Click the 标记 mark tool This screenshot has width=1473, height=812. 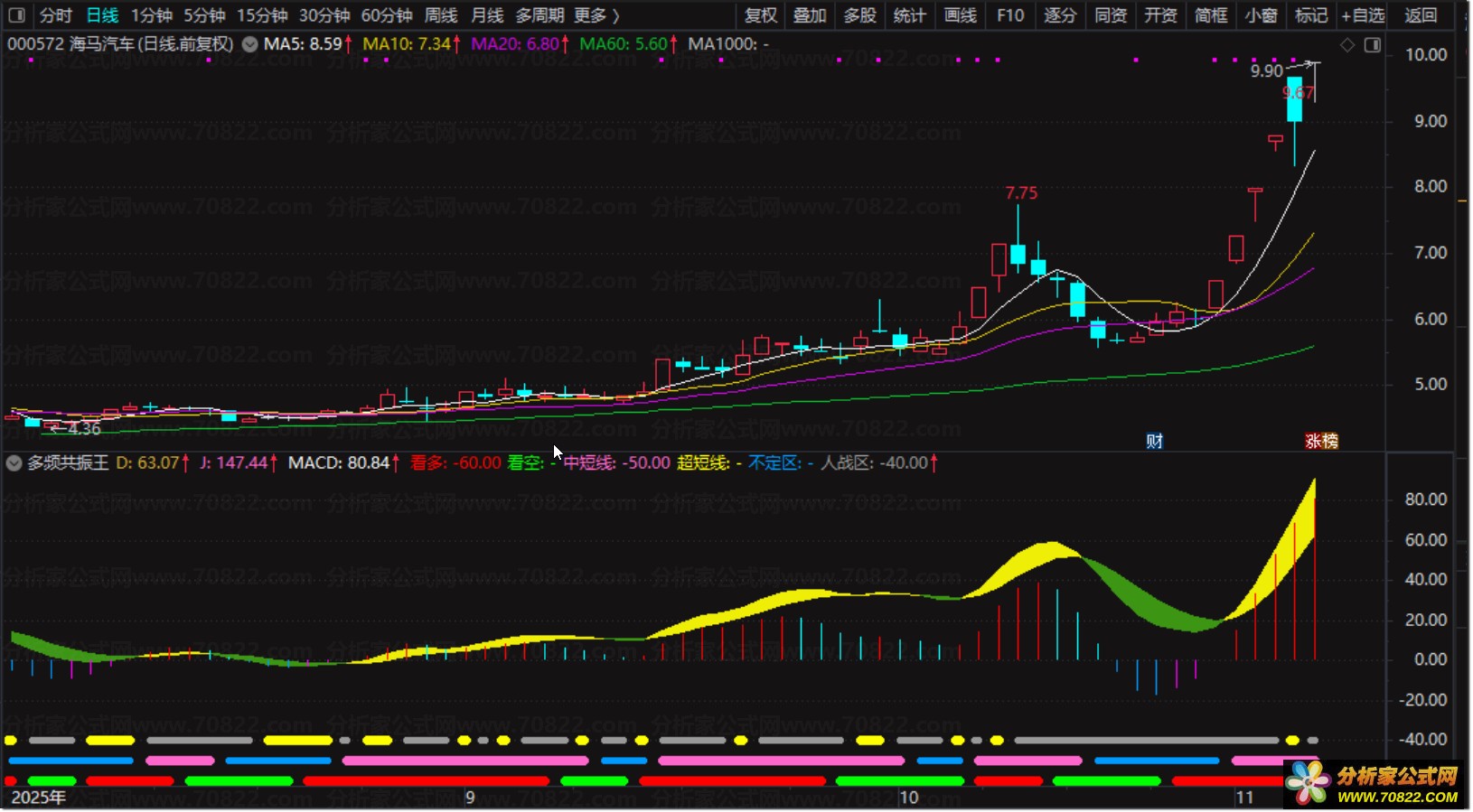(1310, 15)
